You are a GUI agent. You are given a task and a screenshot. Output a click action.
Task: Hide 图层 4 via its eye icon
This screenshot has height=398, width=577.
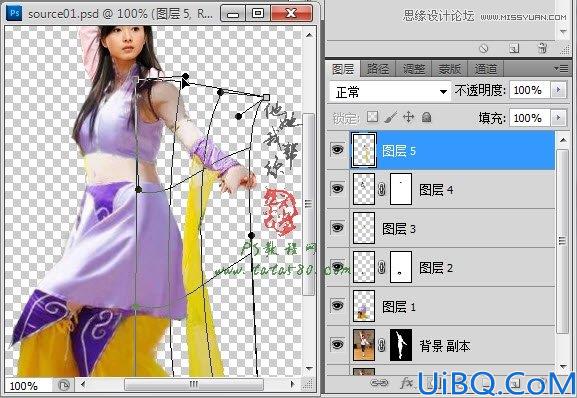pyautogui.click(x=337, y=189)
